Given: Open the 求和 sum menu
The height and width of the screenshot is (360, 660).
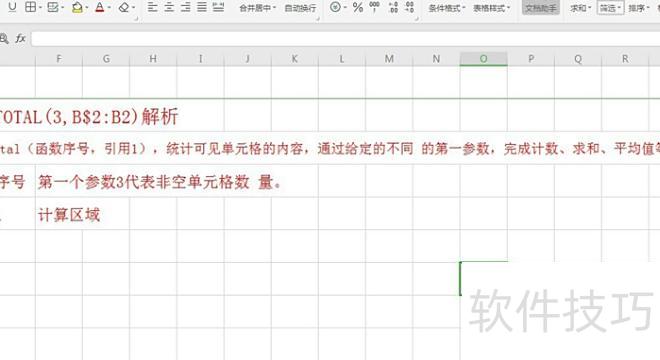Looking at the screenshot, I should point(580,8).
